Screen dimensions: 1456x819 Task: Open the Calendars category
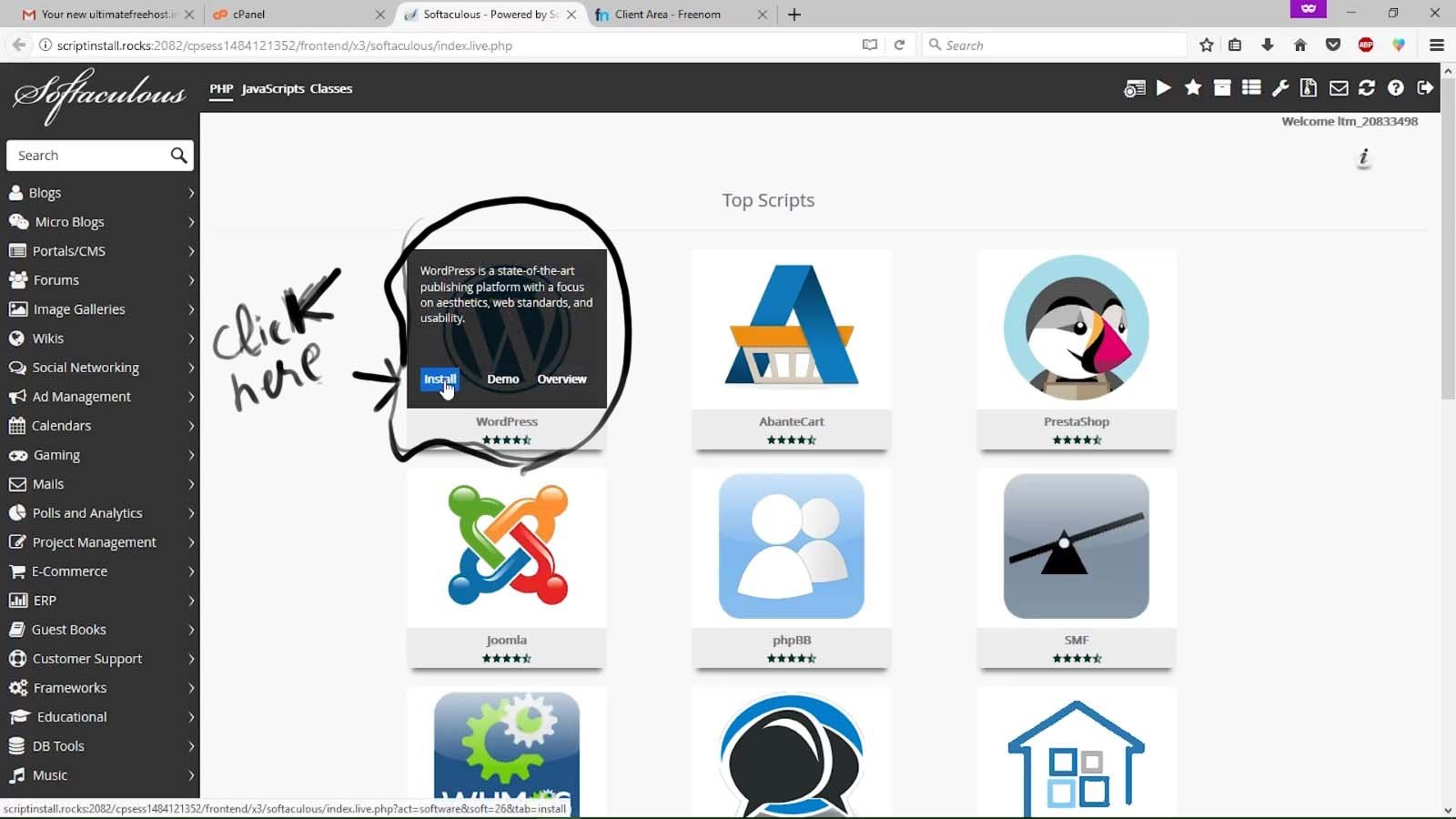(x=100, y=426)
